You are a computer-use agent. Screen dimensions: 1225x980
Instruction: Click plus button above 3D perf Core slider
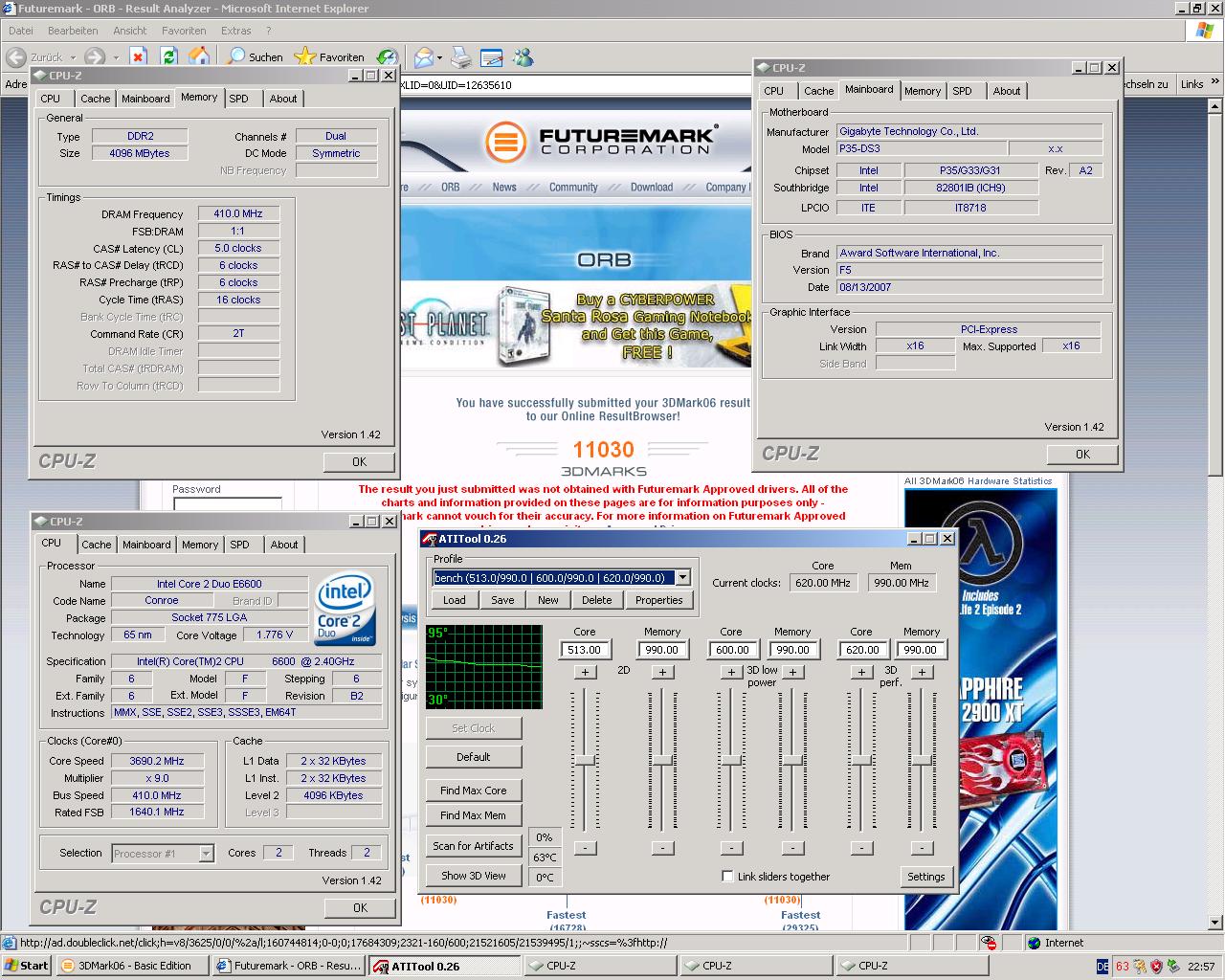point(861,672)
